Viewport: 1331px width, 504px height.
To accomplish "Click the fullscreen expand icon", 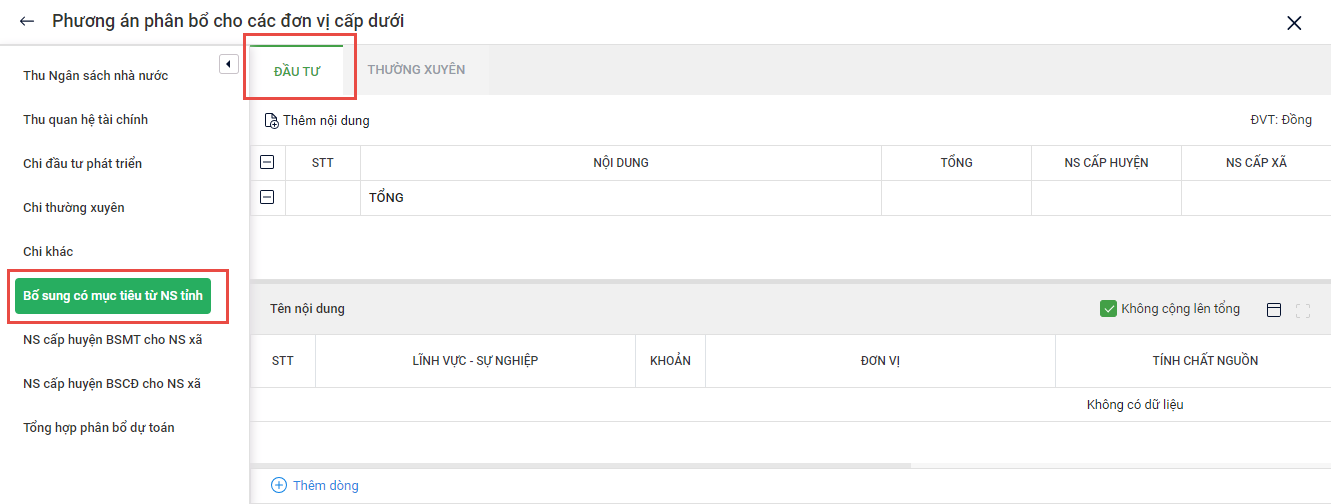I will click(x=1302, y=310).
